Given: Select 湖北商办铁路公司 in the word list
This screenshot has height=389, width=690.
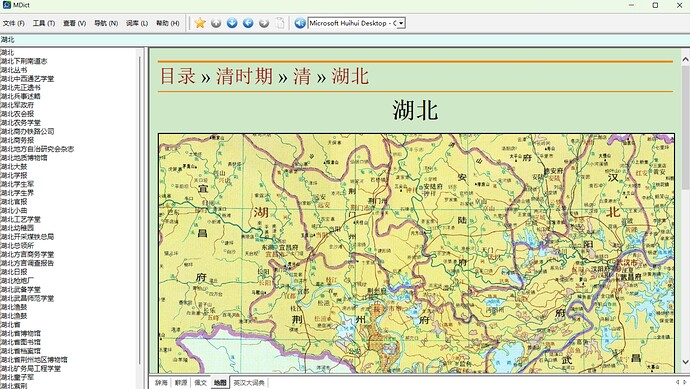Looking at the screenshot, I should 27,131.
